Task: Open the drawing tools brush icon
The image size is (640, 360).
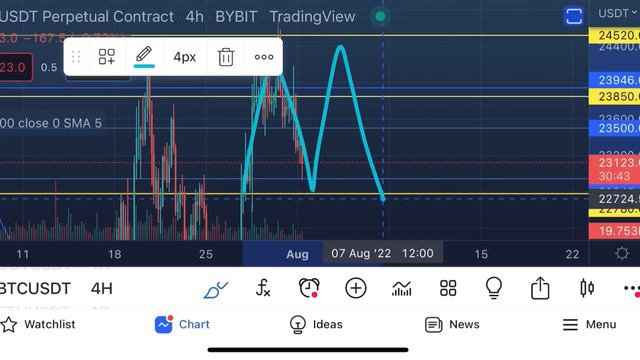Action: [216, 289]
